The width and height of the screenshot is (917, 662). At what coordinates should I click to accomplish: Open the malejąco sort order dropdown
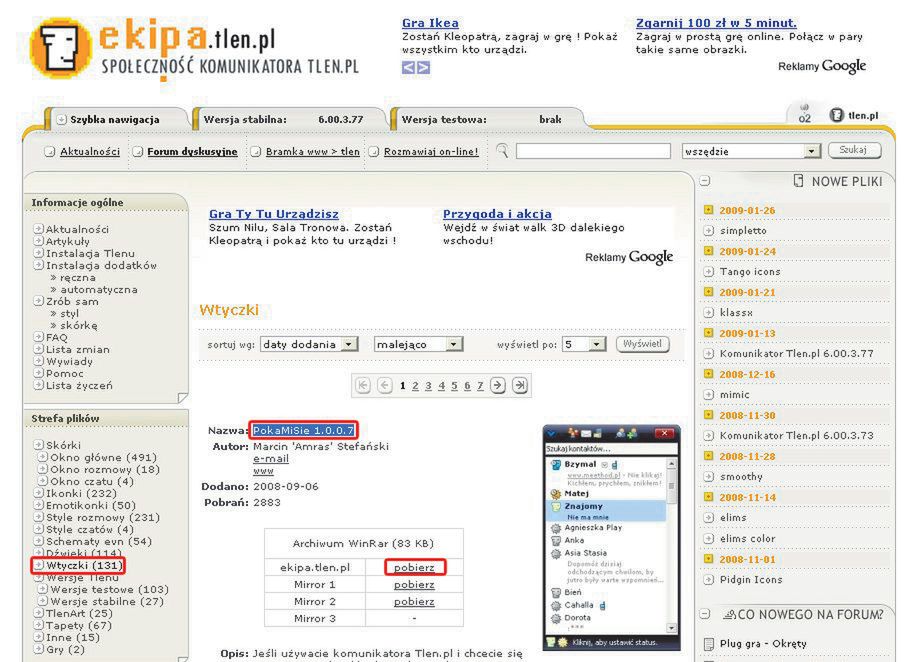(418, 344)
